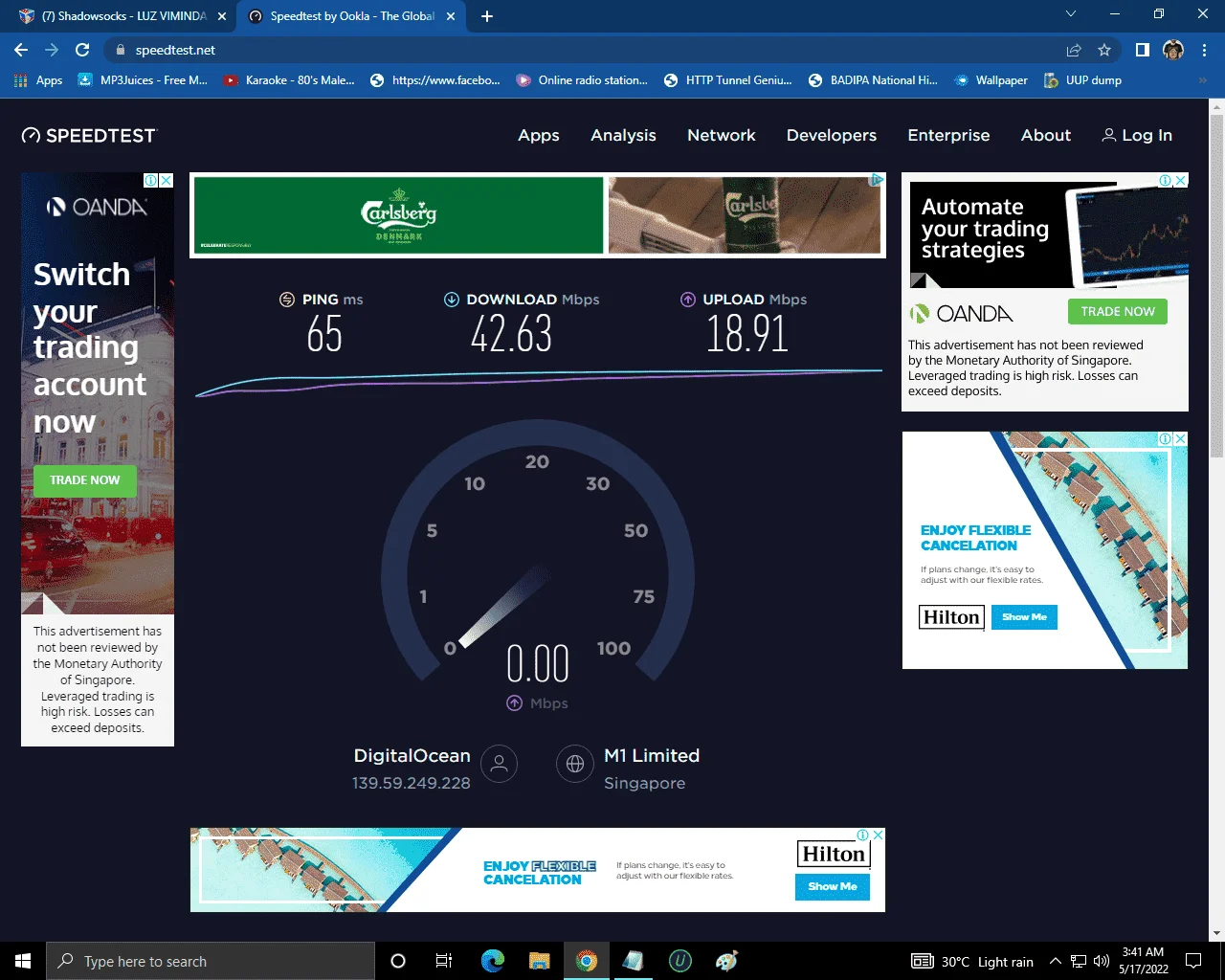
Task: Open the Windows notification center
Action: 1193,961
